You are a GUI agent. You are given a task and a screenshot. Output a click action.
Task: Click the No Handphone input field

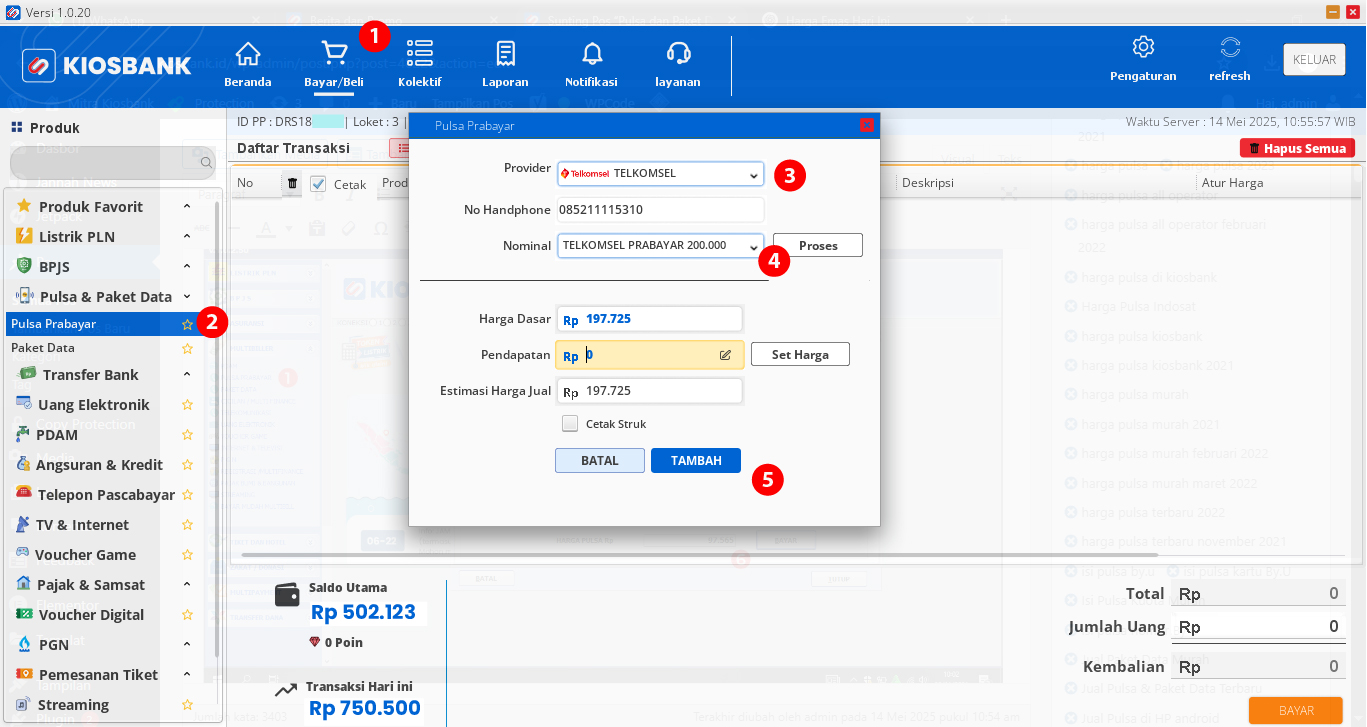click(x=659, y=210)
